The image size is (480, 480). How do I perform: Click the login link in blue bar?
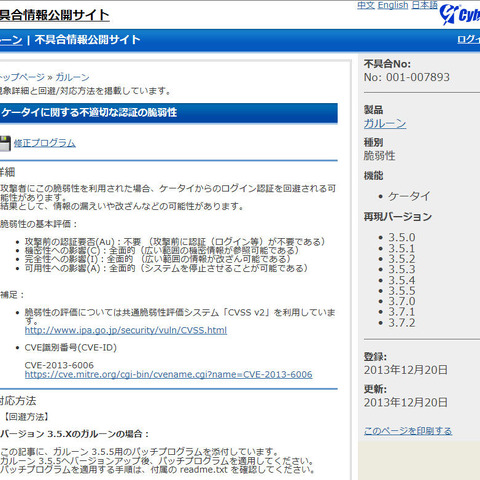coord(469,39)
